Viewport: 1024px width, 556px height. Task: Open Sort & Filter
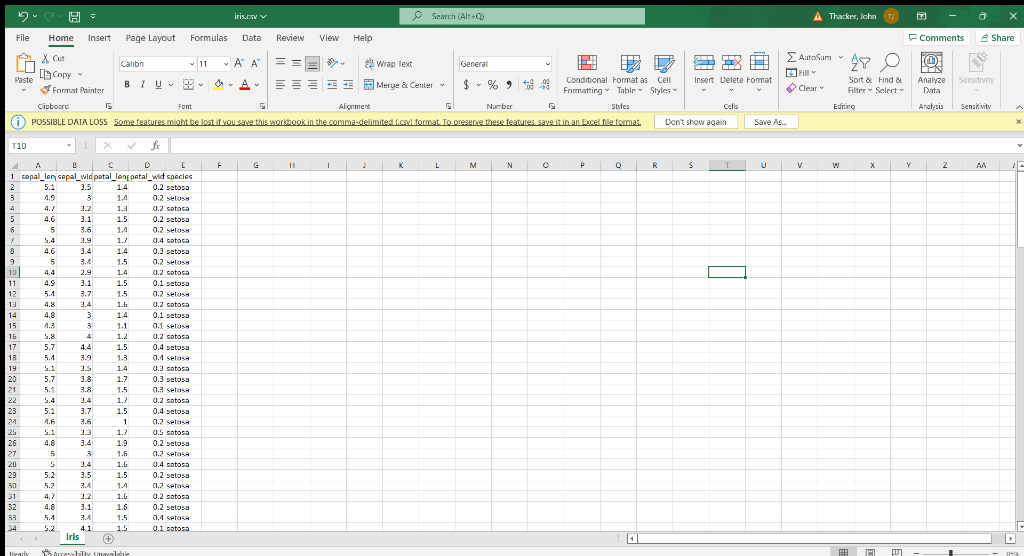(x=860, y=74)
